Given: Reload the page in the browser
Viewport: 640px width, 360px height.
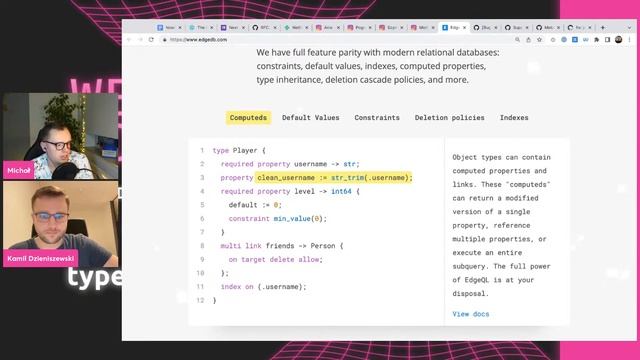Looking at the screenshot, I should (x=151, y=40).
